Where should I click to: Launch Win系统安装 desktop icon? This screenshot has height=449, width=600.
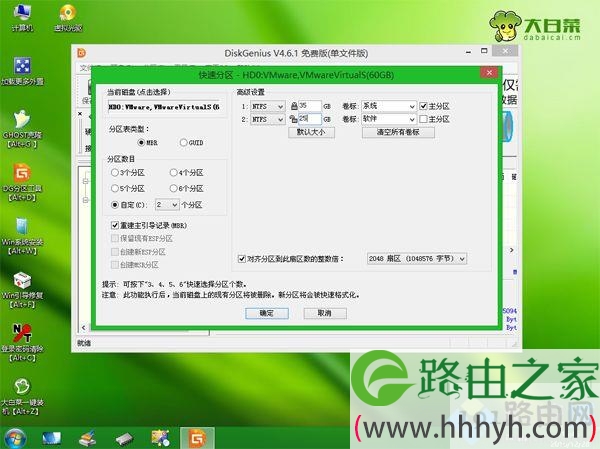[22, 237]
